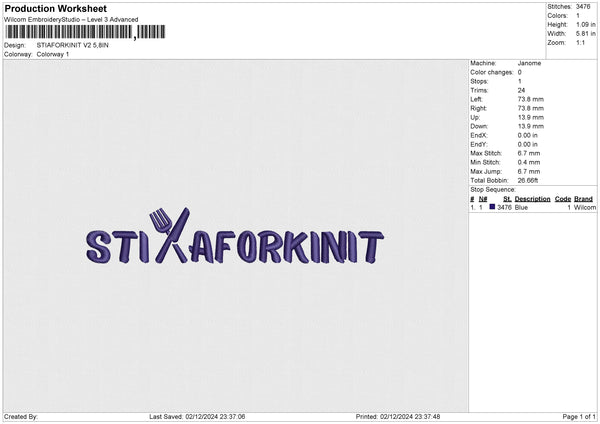Click the Last Saved timestamp

pos(197,416)
